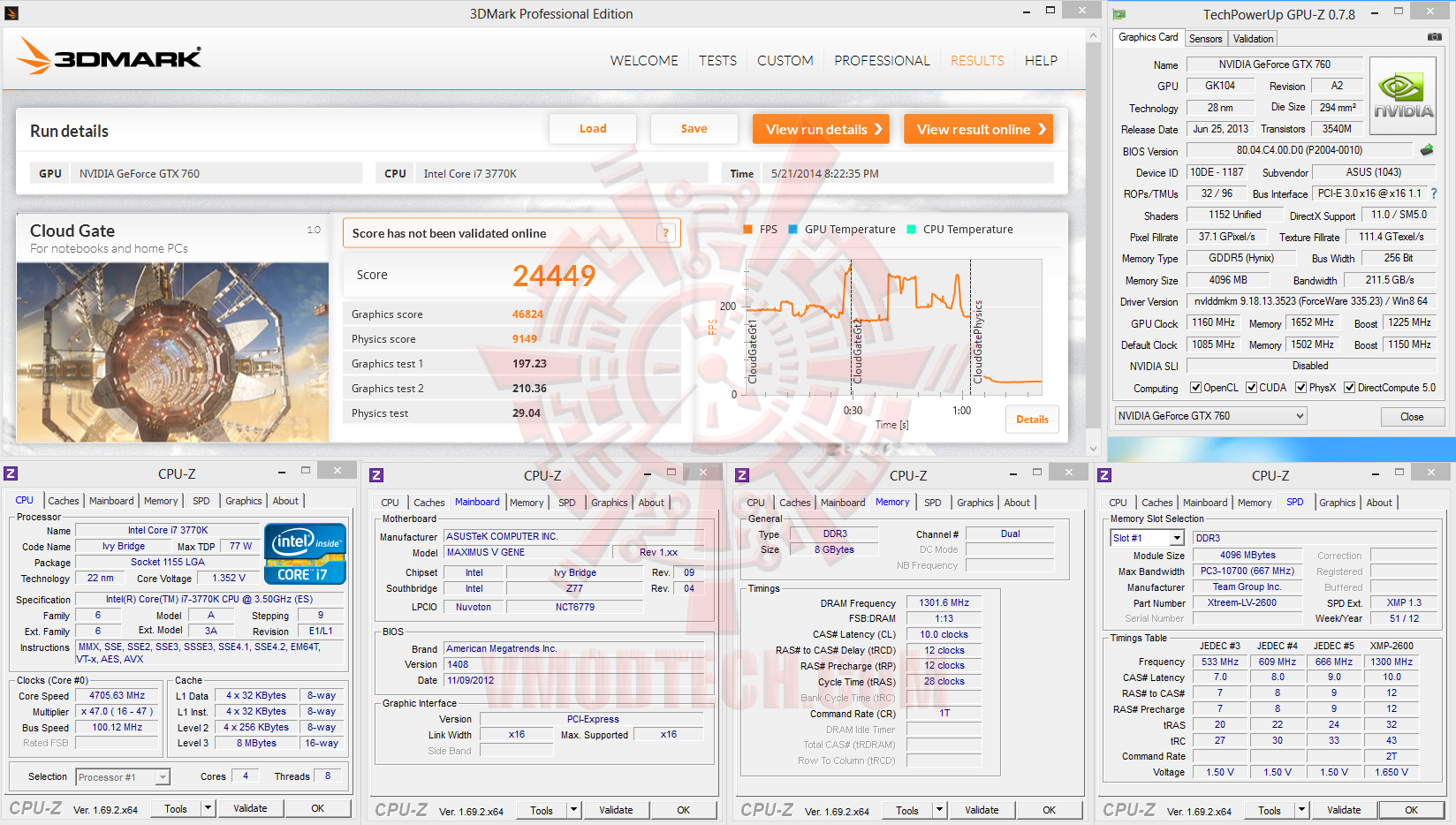1456x825 pixels.
Task: Go to the TESTS section in 3DMark
Action: click(x=717, y=61)
